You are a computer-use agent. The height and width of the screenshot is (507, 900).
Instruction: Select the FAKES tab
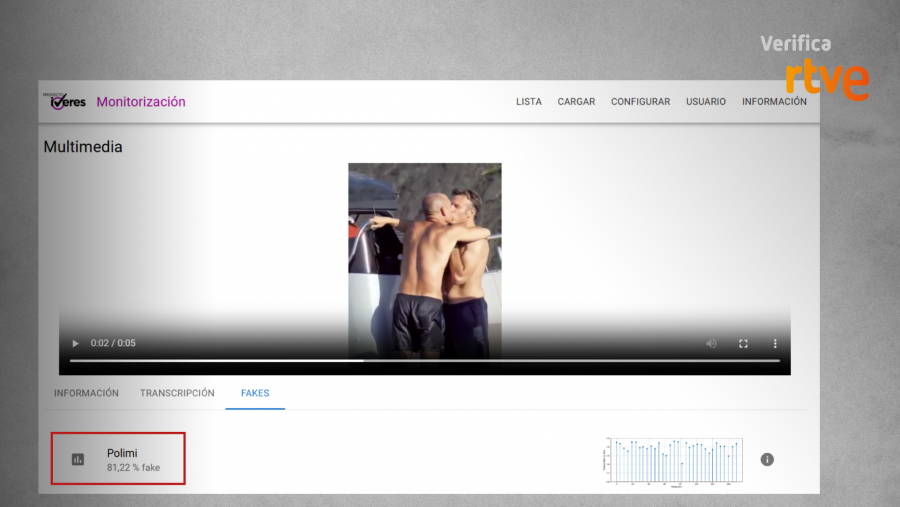[255, 393]
